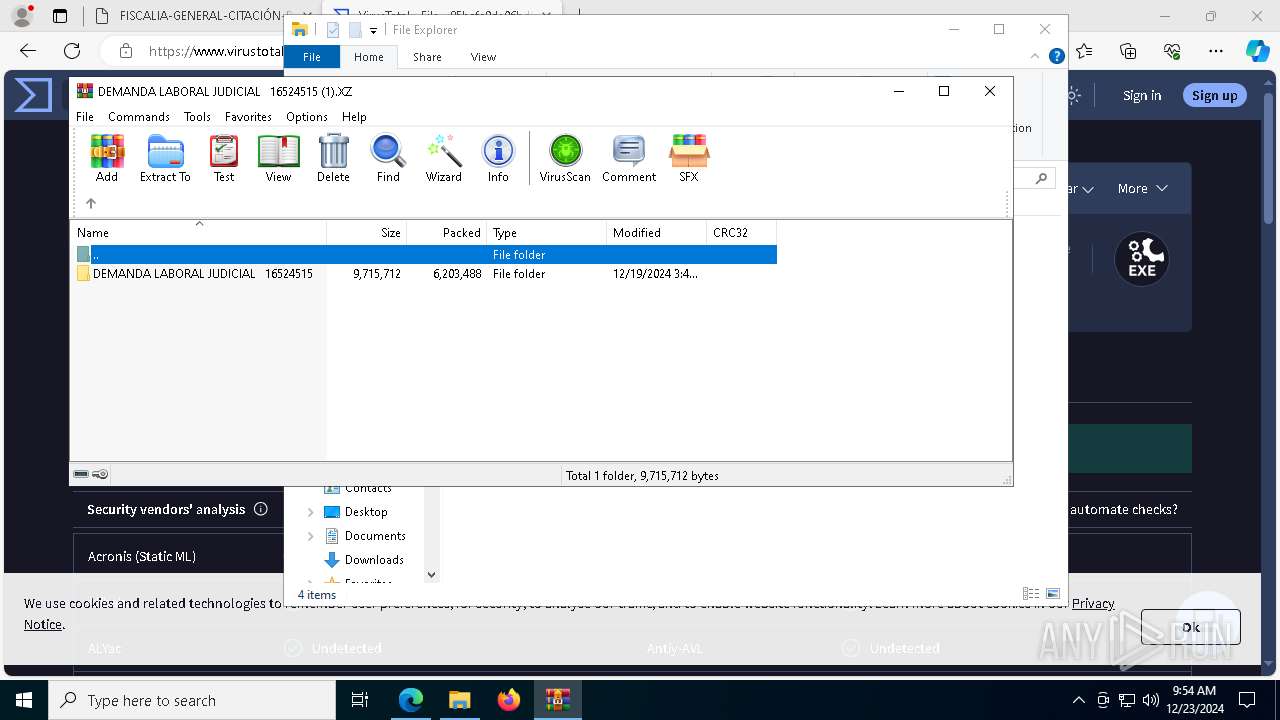Click the browser back arrow
Viewport: 1280px width, 720px height.
coord(28,51)
